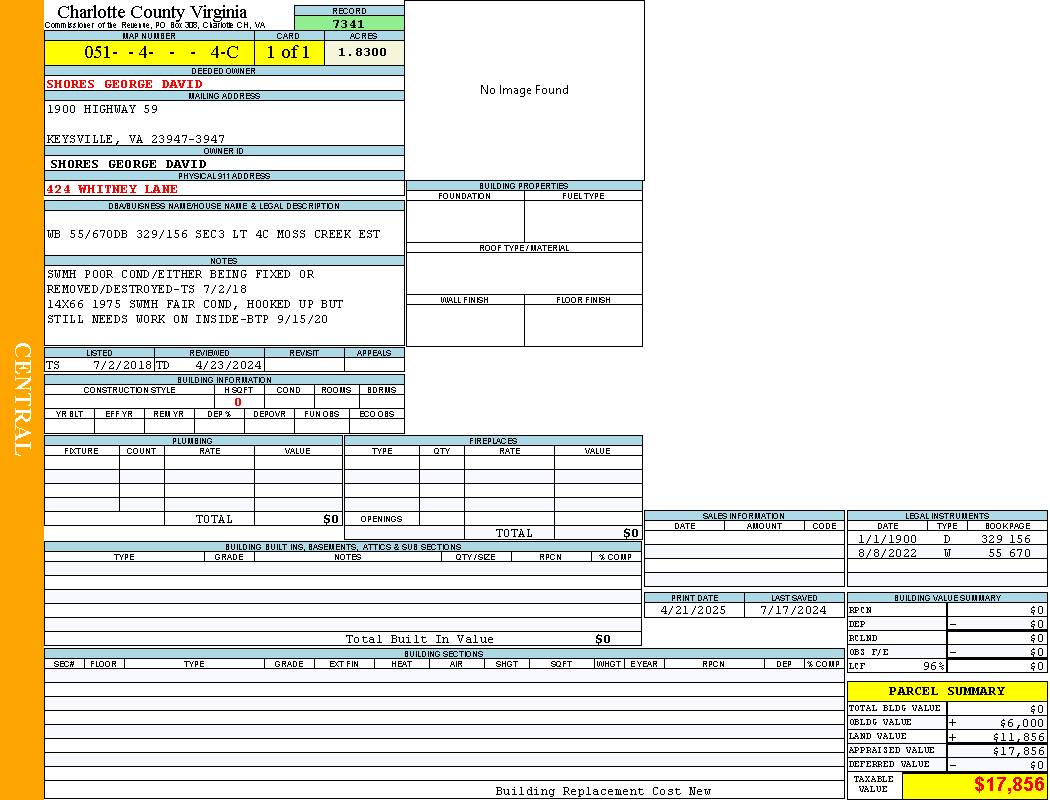Click the No Image Found photo placeholder

[x=524, y=90]
